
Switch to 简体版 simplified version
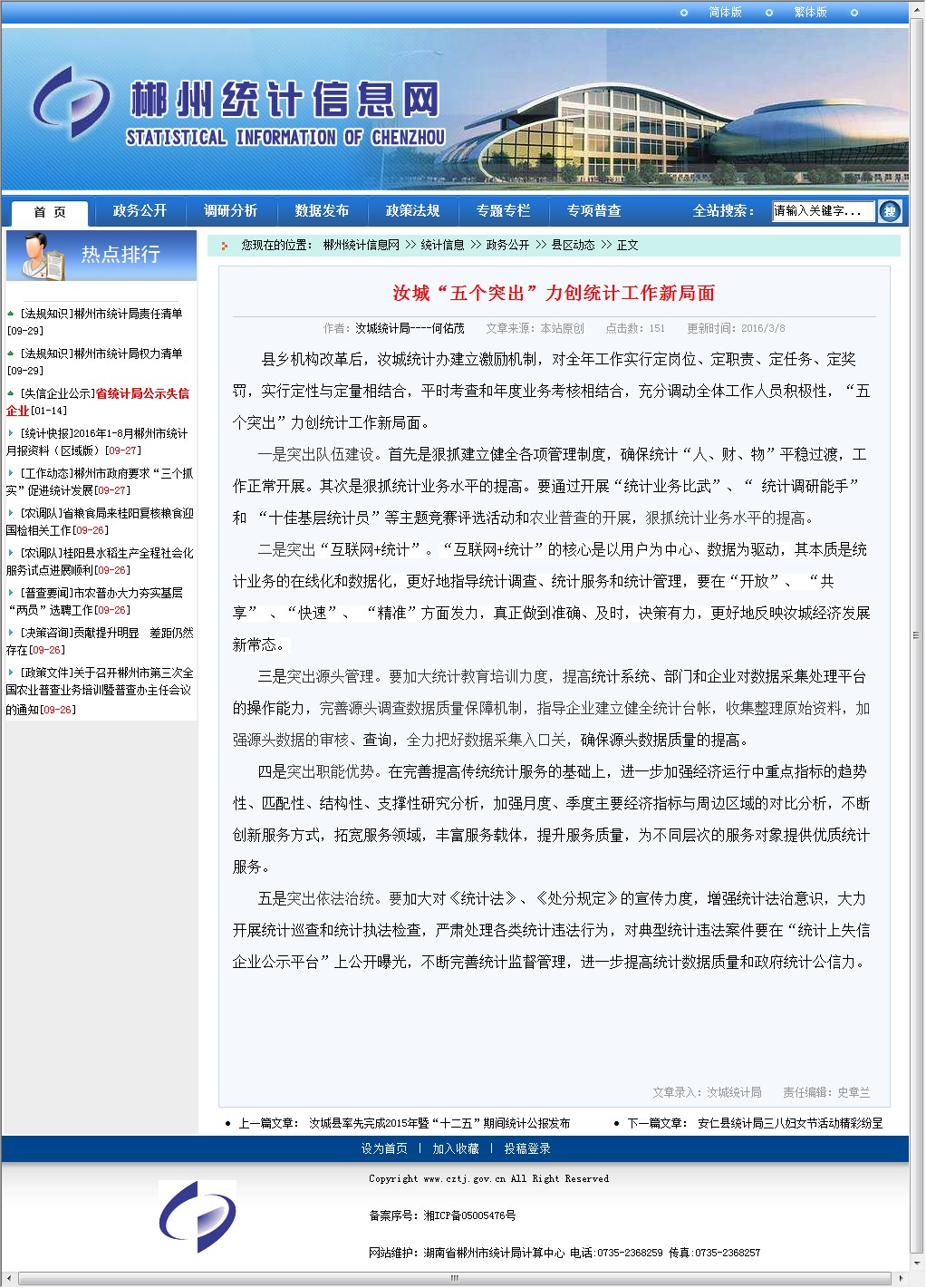pos(725,12)
